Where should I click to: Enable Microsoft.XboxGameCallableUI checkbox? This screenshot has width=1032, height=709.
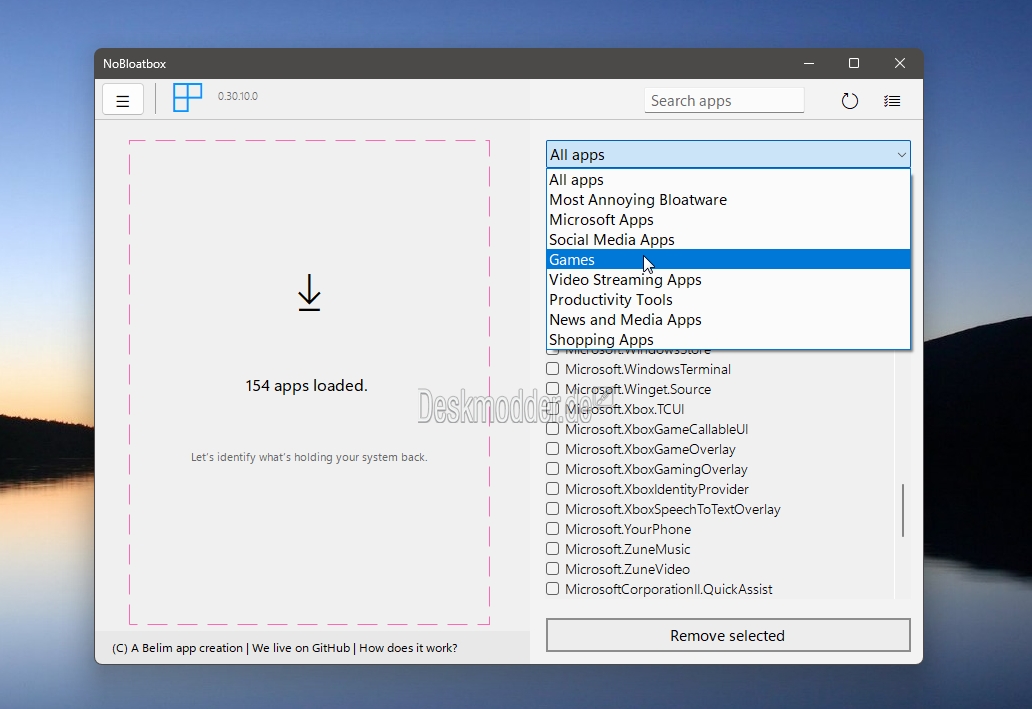point(553,429)
